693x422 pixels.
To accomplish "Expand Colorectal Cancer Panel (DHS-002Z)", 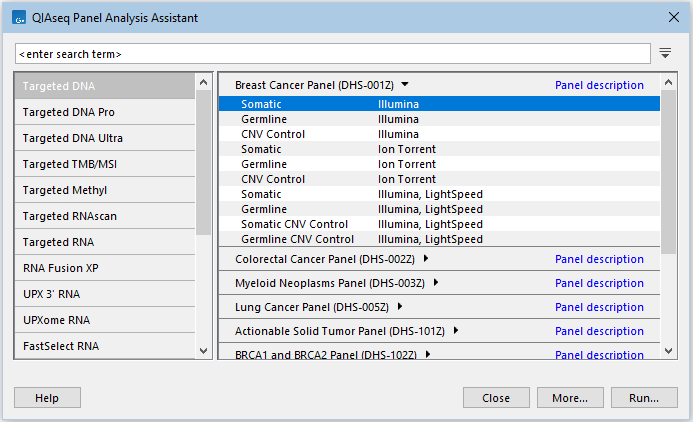I will 426,259.
